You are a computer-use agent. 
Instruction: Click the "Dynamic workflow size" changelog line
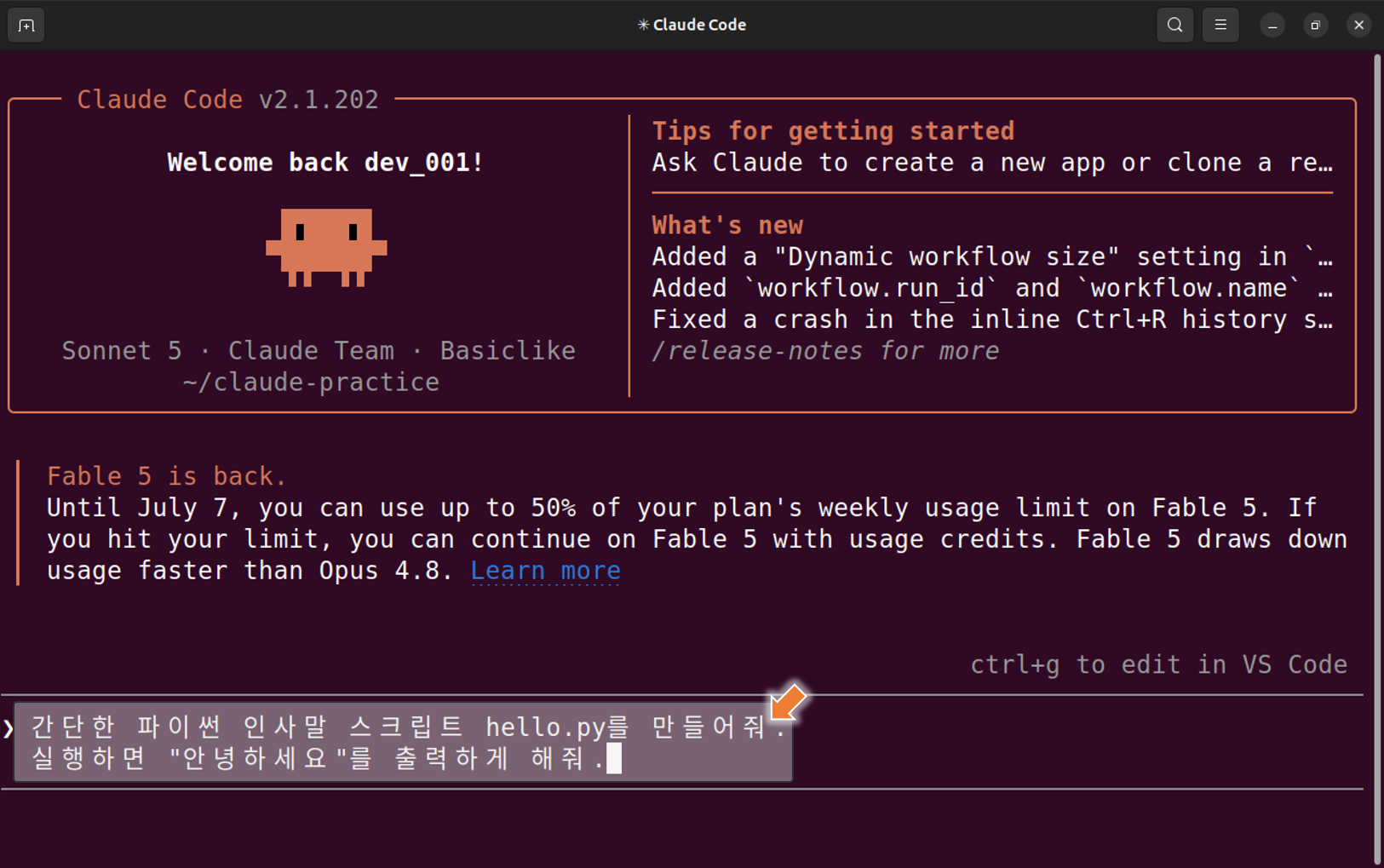(x=992, y=257)
